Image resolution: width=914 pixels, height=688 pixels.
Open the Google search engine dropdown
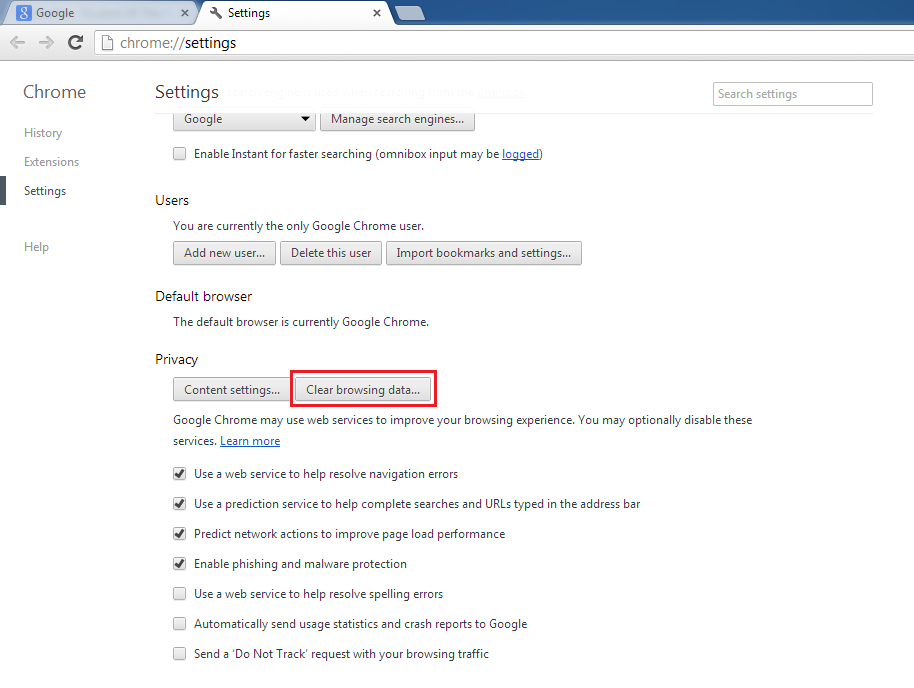point(244,119)
